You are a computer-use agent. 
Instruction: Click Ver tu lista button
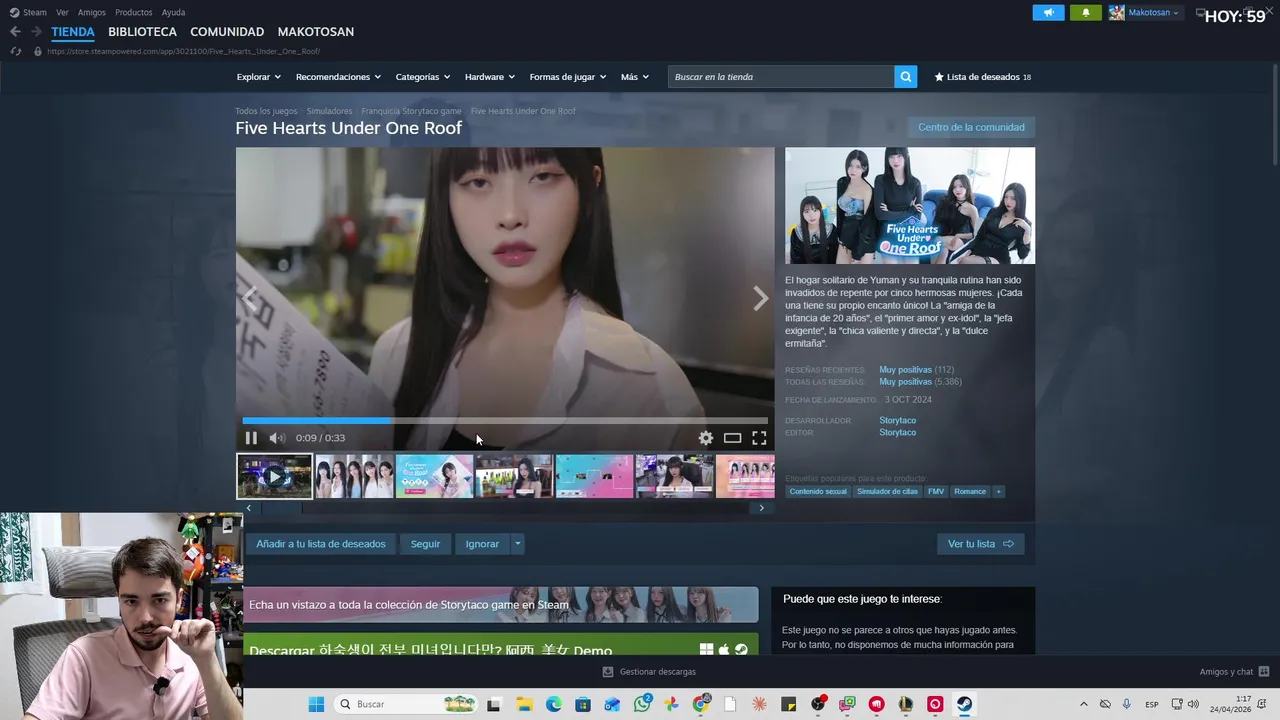click(981, 544)
